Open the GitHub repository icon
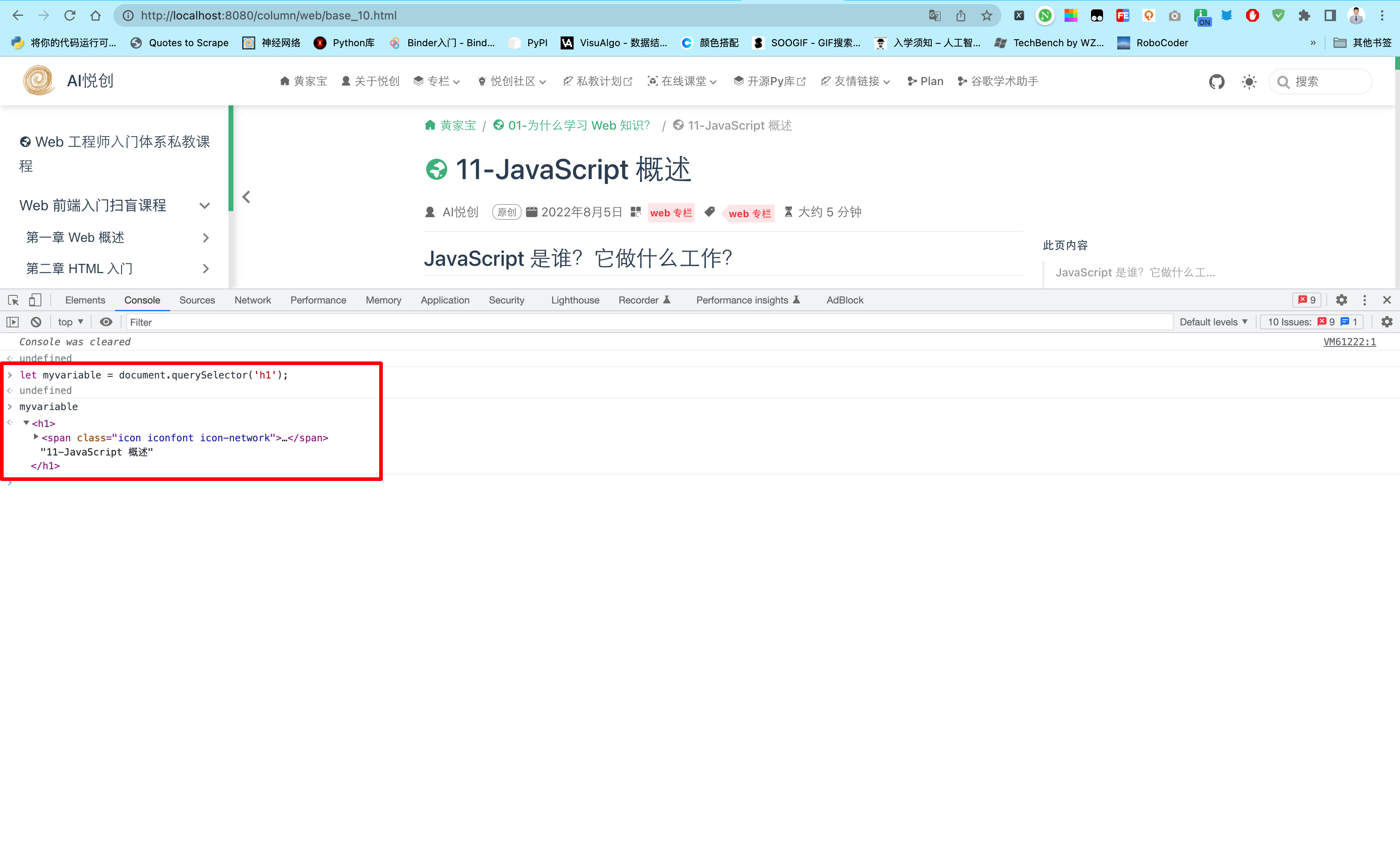 pos(1216,82)
